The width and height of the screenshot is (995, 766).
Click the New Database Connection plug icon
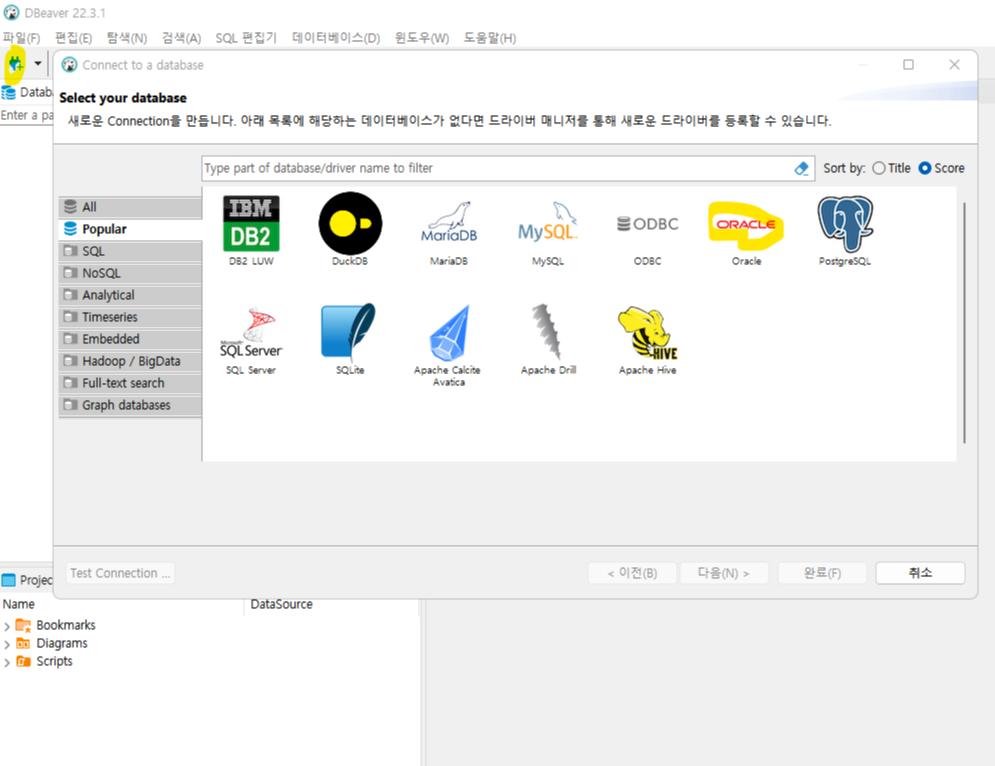(15, 63)
